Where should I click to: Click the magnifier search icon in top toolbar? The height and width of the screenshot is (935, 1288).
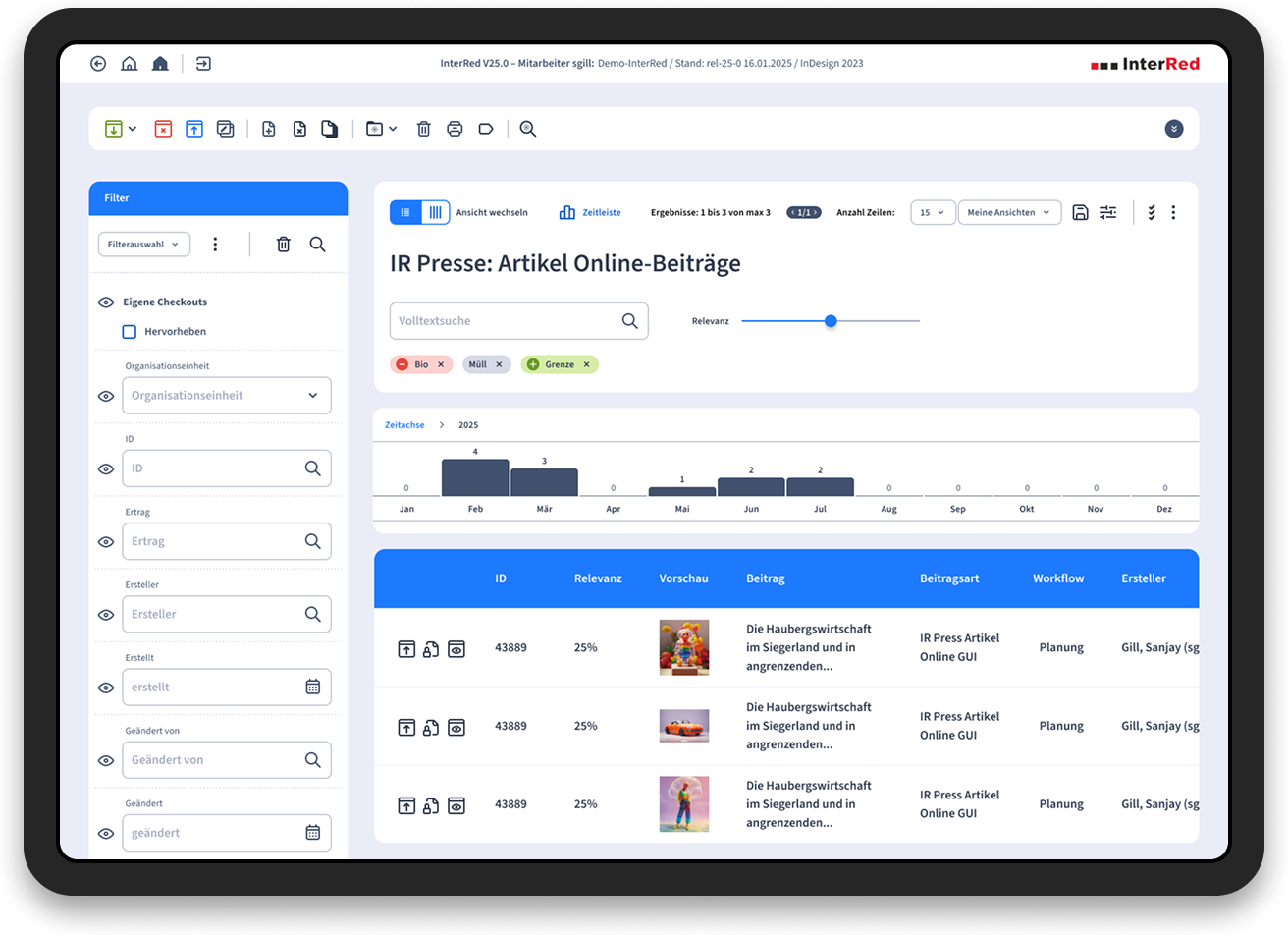tap(528, 129)
